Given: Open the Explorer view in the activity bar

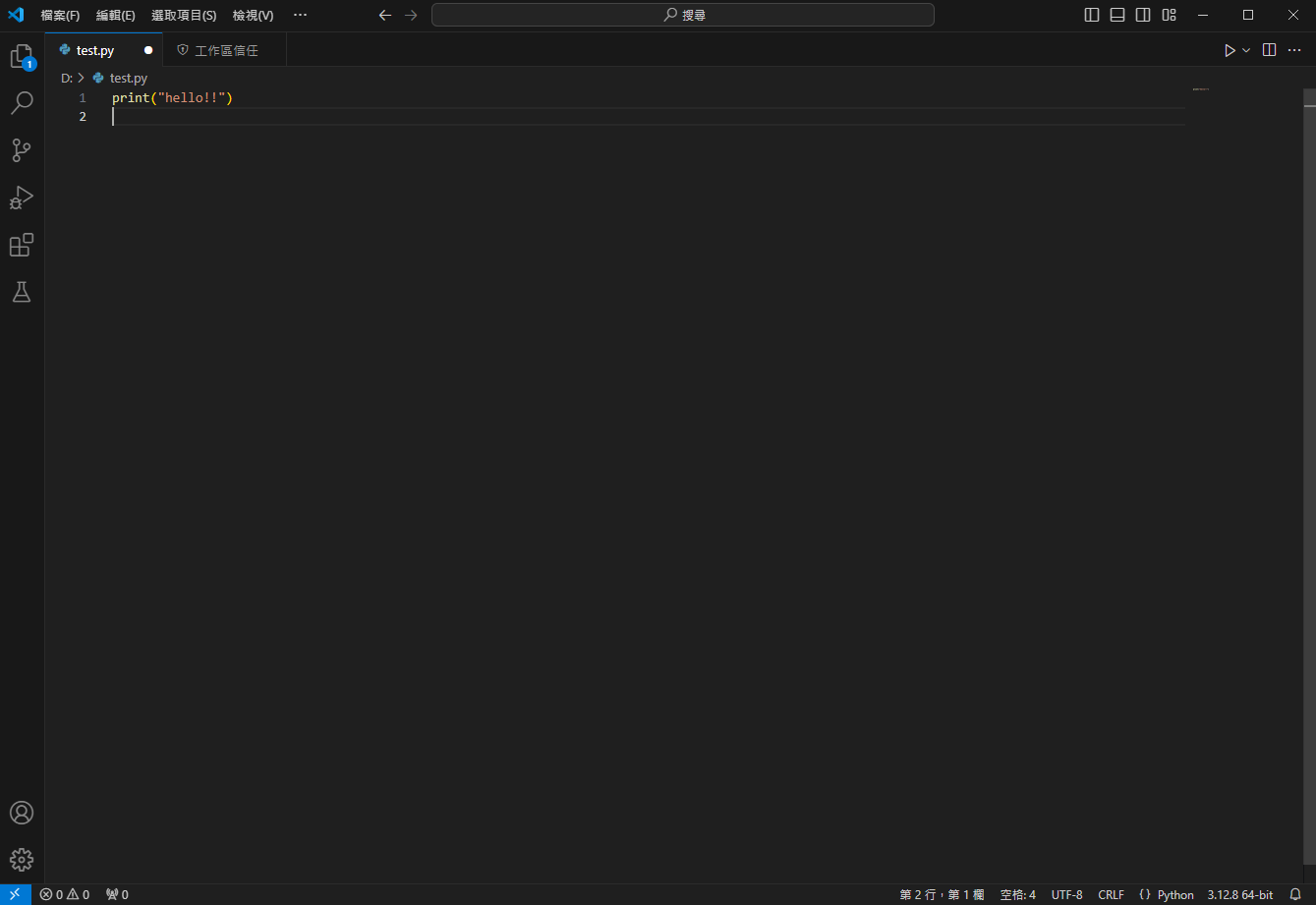Looking at the screenshot, I should (22, 56).
